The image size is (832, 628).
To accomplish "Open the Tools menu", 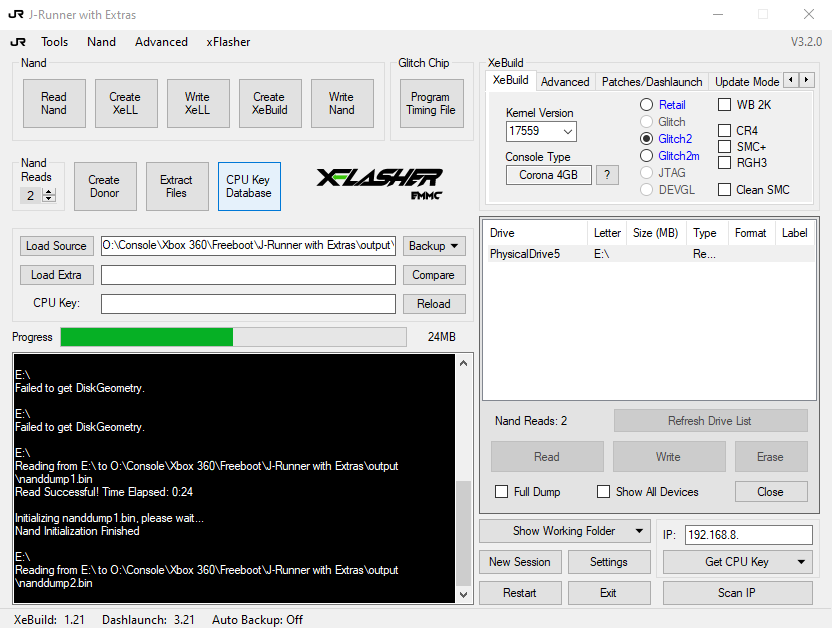I will [55, 42].
